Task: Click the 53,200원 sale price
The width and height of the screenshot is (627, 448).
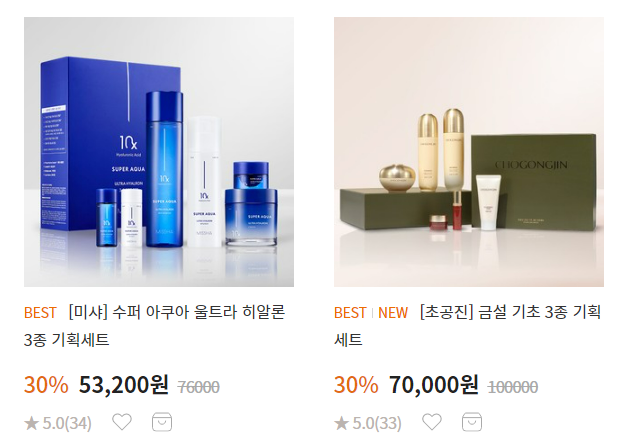Action: [x=124, y=385]
